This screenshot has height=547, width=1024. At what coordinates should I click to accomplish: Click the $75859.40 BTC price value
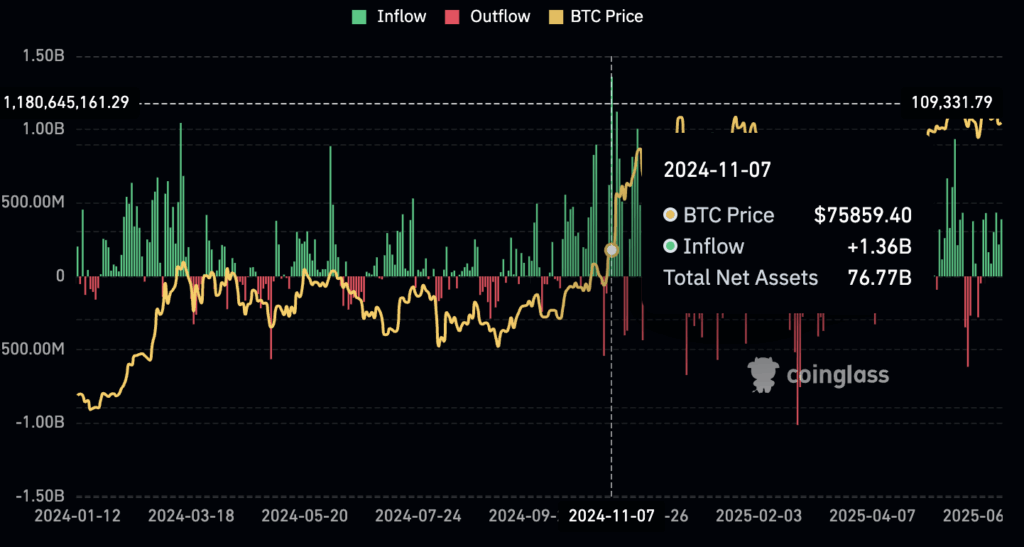click(x=863, y=215)
